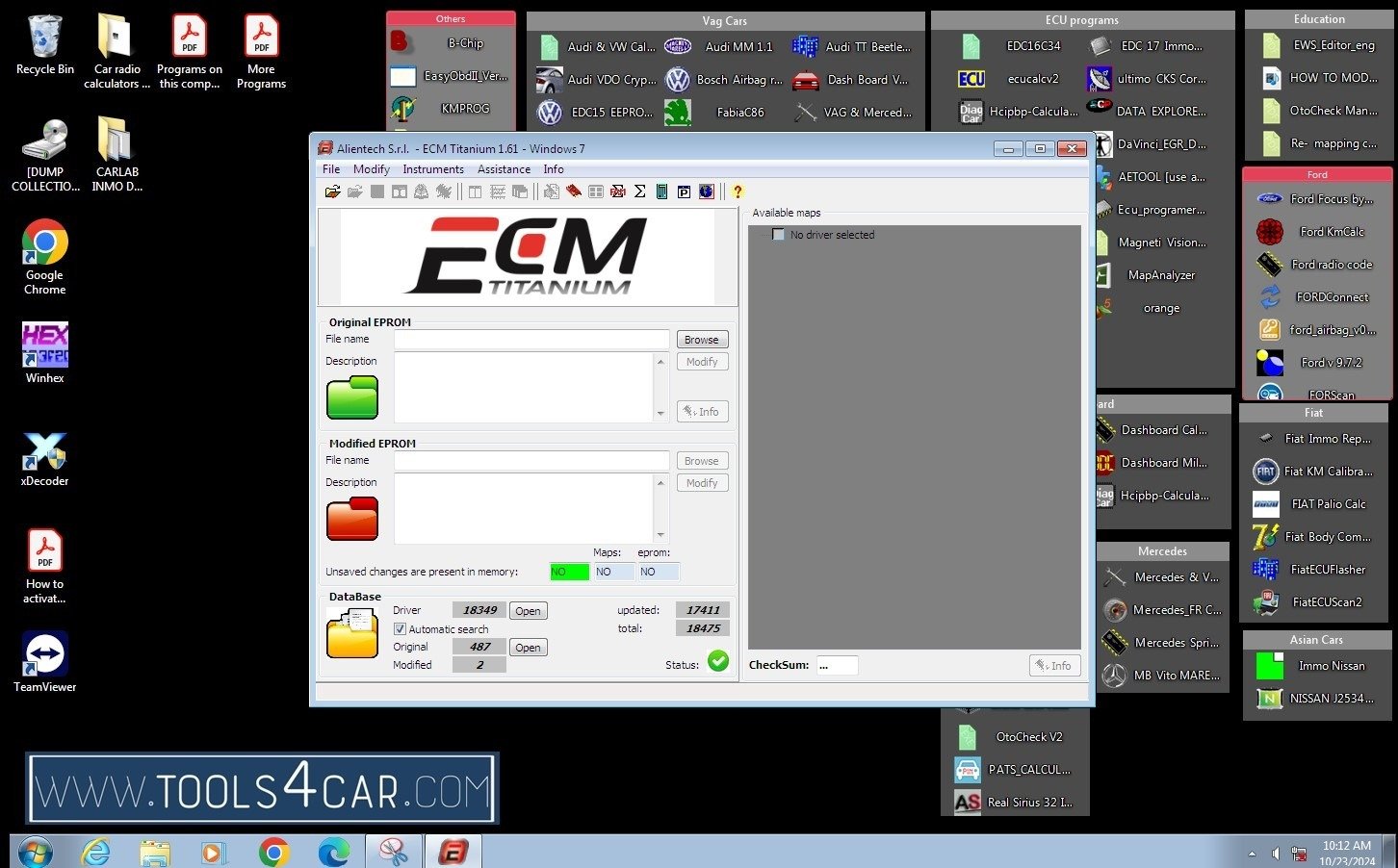Screen dimensions: 1398x868
Task: Open Google Chrome desktop shortcut
Action: point(45,257)
